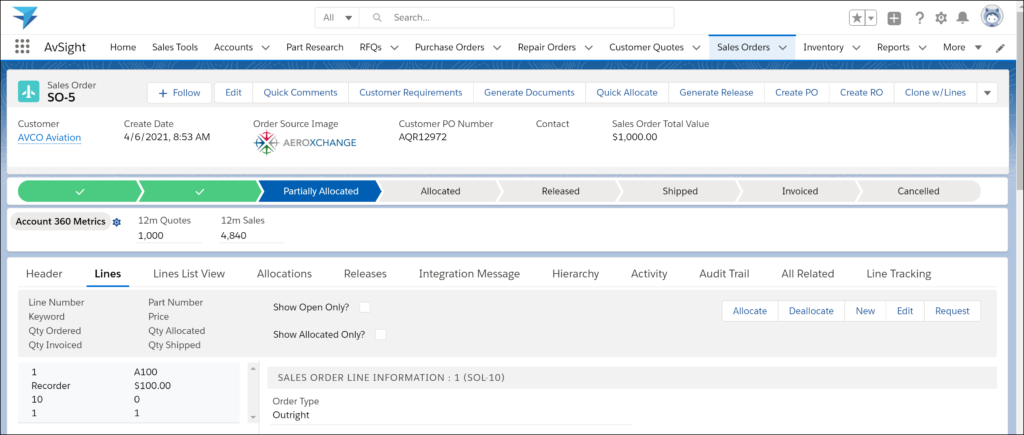Expand the Sales Orders dropdown chevron
This screenshot has height=435, width=1024.
(782, 48)
